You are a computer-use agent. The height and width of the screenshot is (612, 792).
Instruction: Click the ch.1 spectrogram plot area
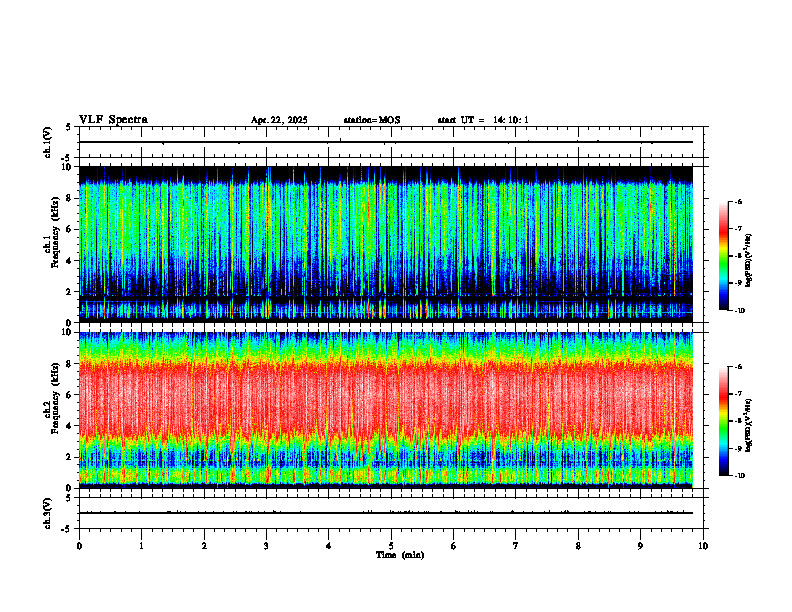(x=385, y=244)
